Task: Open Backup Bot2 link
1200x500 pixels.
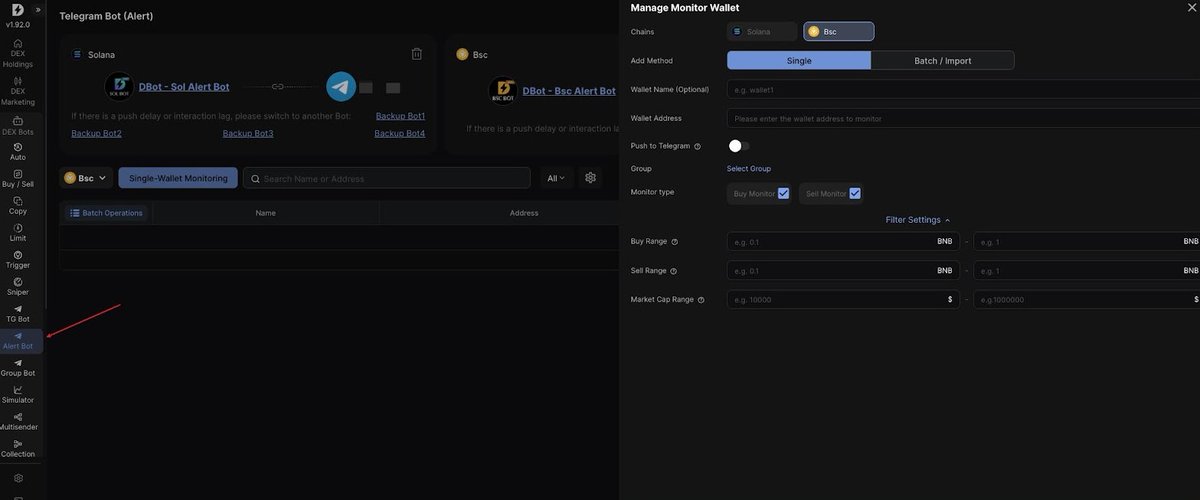Action: [96, 133]
